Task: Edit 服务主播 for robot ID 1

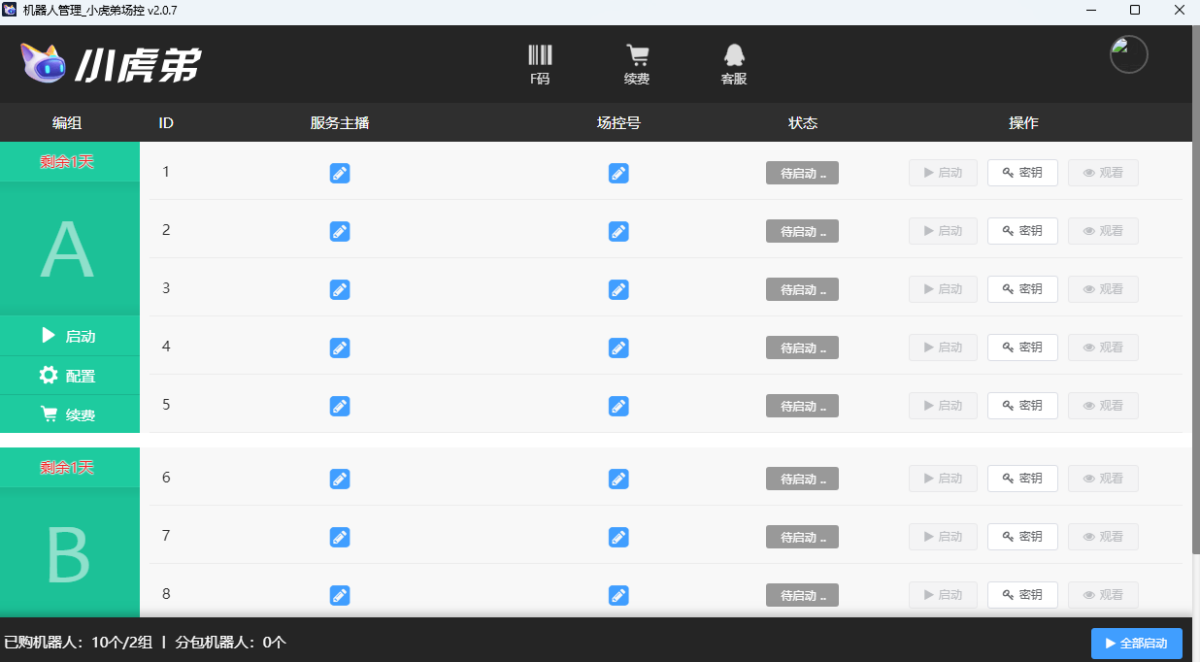Action: pyautogui.click(x=340, y=174)
